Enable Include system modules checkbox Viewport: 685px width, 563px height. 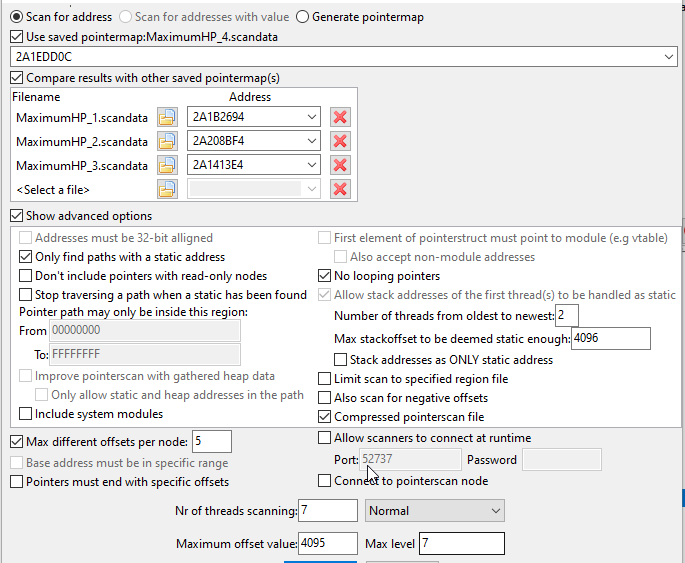pos(26,414)
